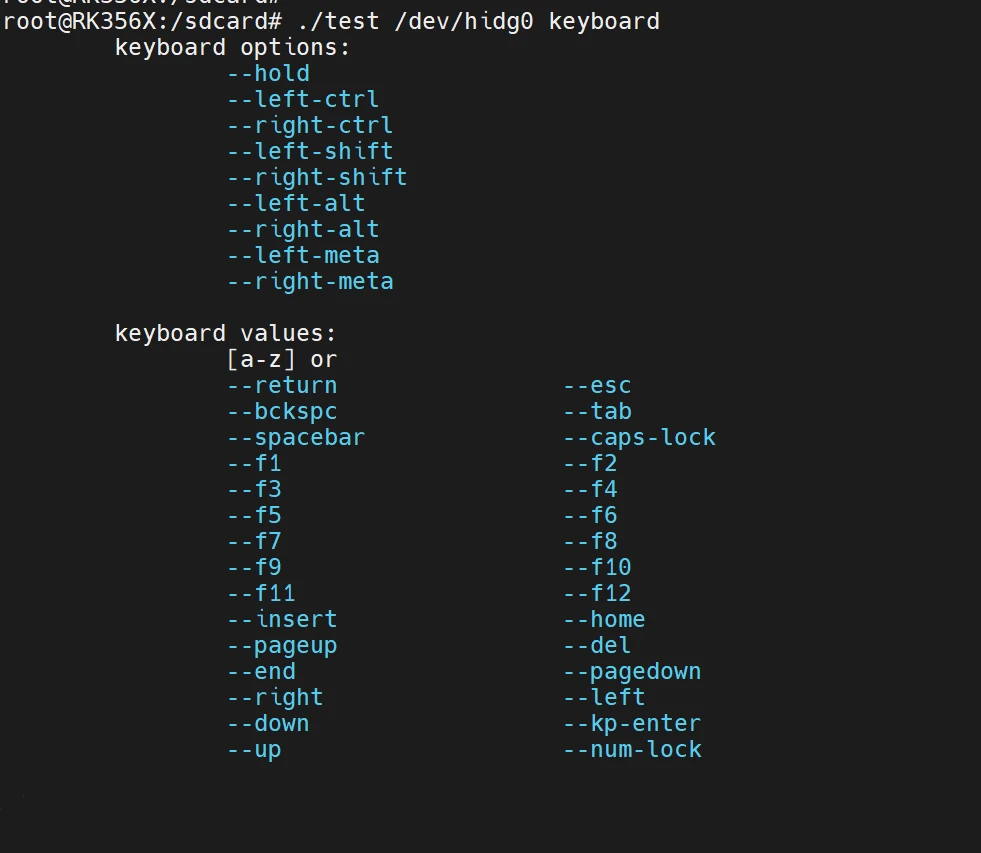981x853 pixels.
Task: Click the --f1 value
Action: pyautogui.click(x=254, y=464)
